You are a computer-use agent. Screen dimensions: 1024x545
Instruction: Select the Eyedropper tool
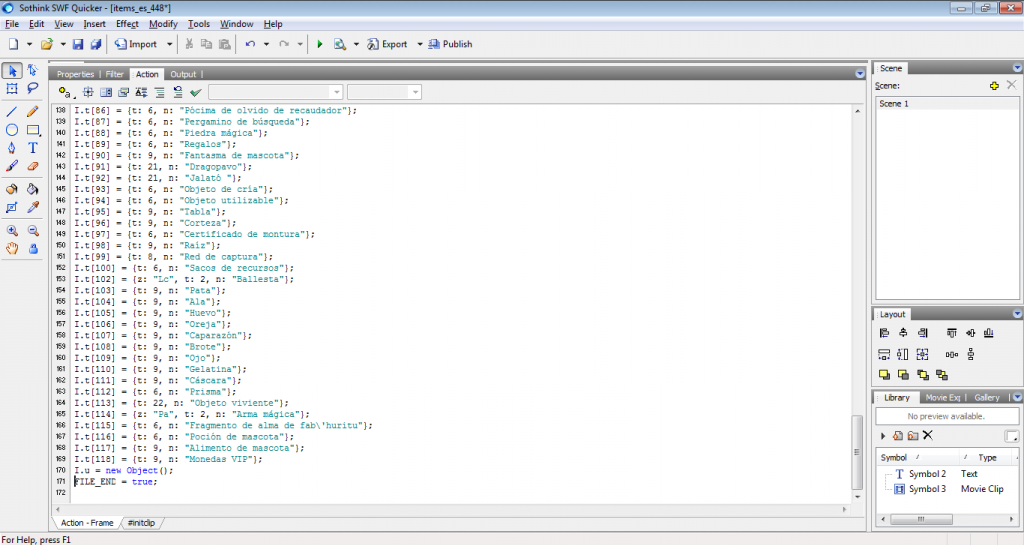(x=33, y=208)
